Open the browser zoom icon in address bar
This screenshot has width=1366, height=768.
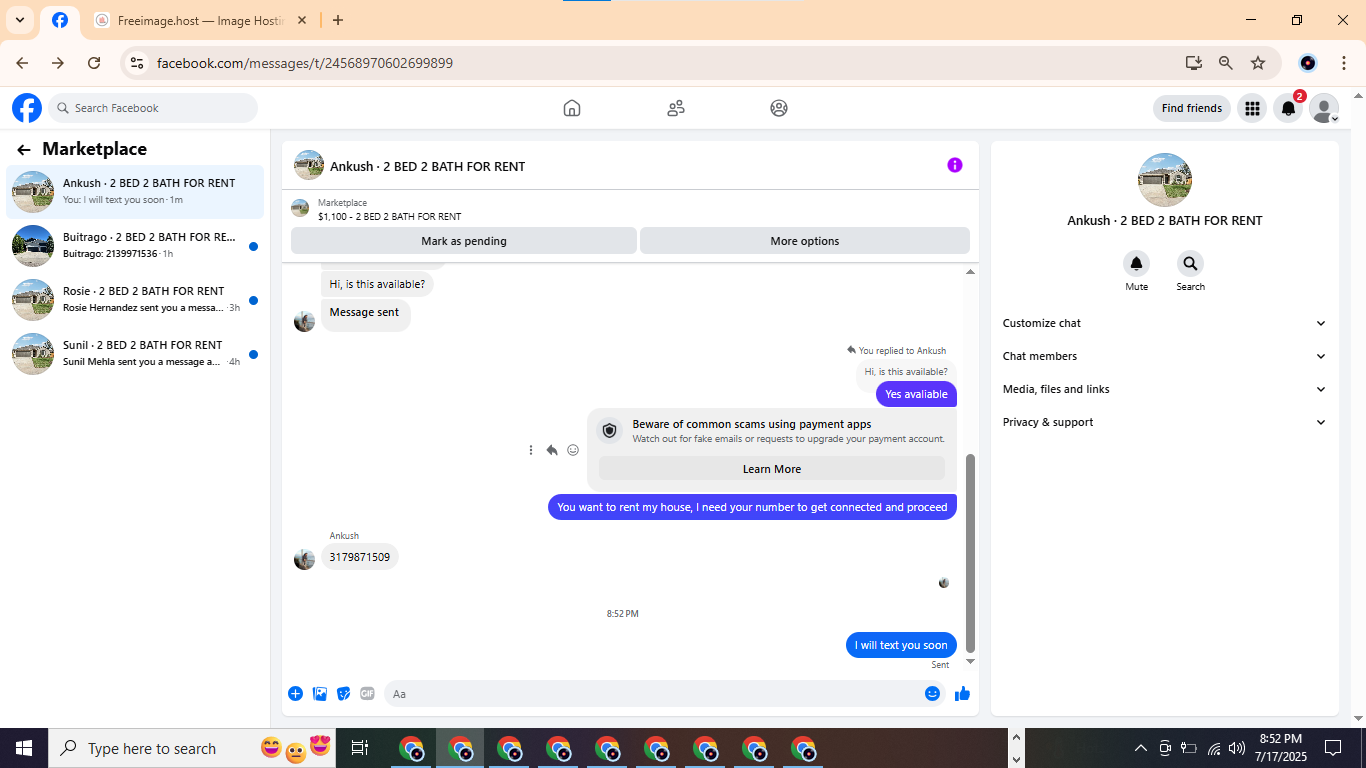point(1226,63)
